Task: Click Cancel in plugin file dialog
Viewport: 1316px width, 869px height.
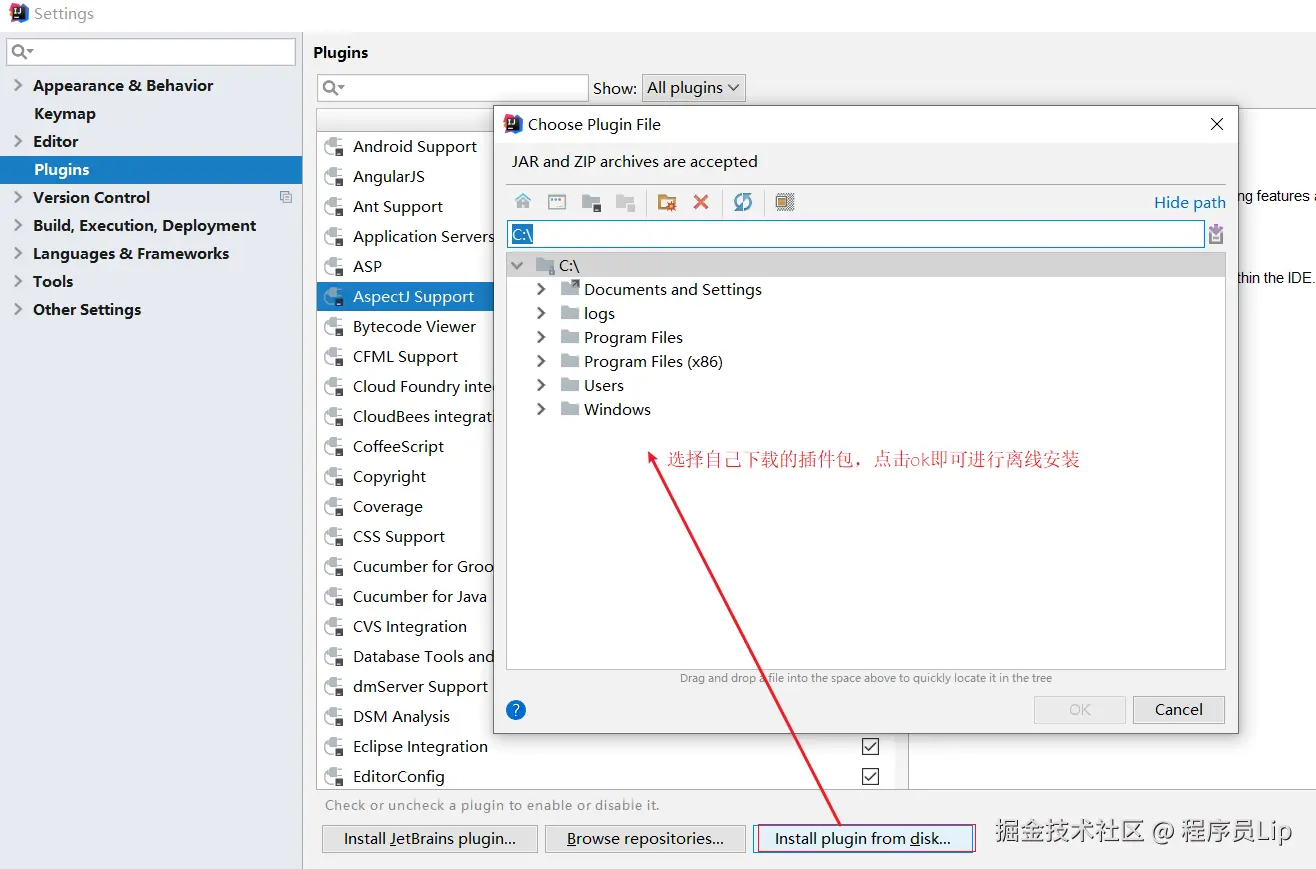Action: click(1178, 710)
